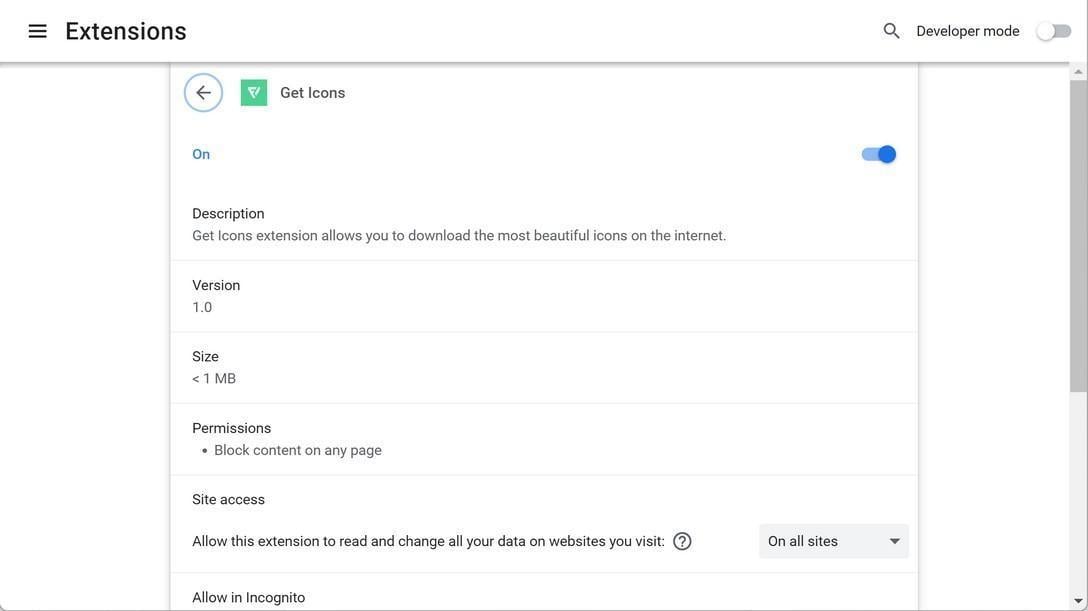The width and height of the screenshot is (1088, 611).
Task: Click the Get Icons extension name
Action: click(x=312, y=93)
